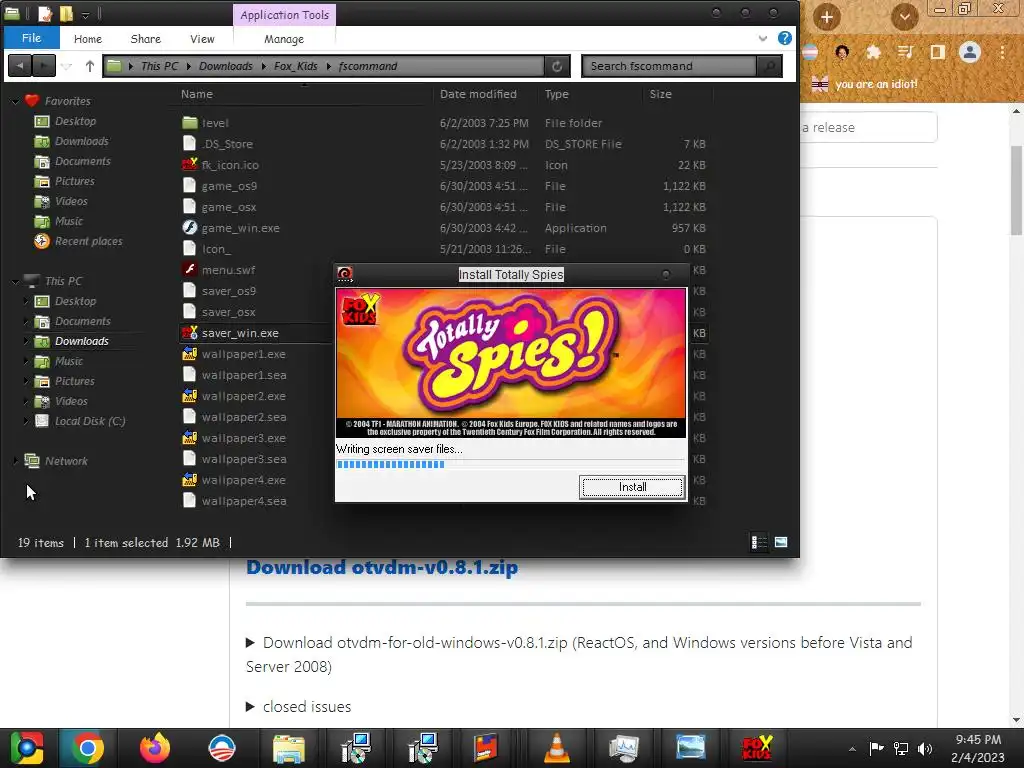Open Explorer help question mark icon
1024x768 pixels.
784,38
